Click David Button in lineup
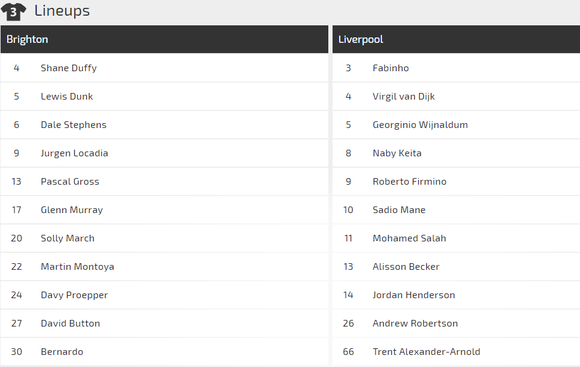Screen dimensions: 580x367 point(70,323)
